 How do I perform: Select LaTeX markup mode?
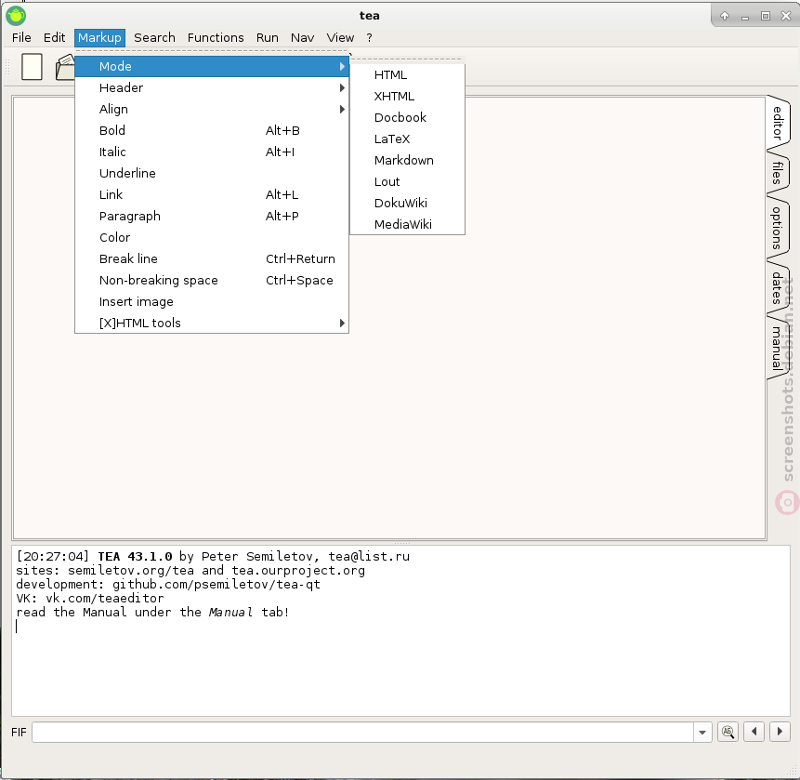pos(407,139)
